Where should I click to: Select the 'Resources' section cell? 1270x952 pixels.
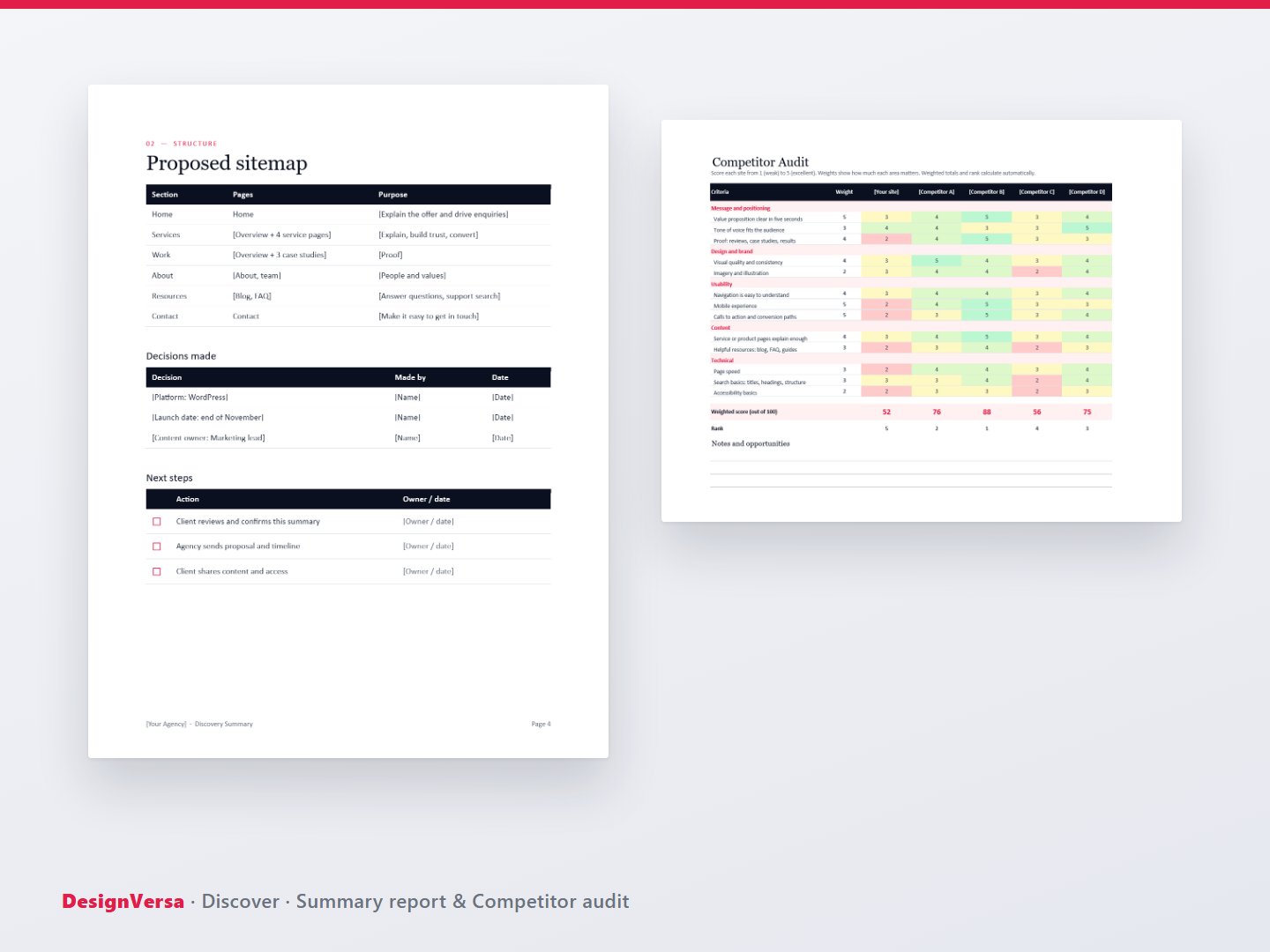pyautogui.click(x=169, y=296)
